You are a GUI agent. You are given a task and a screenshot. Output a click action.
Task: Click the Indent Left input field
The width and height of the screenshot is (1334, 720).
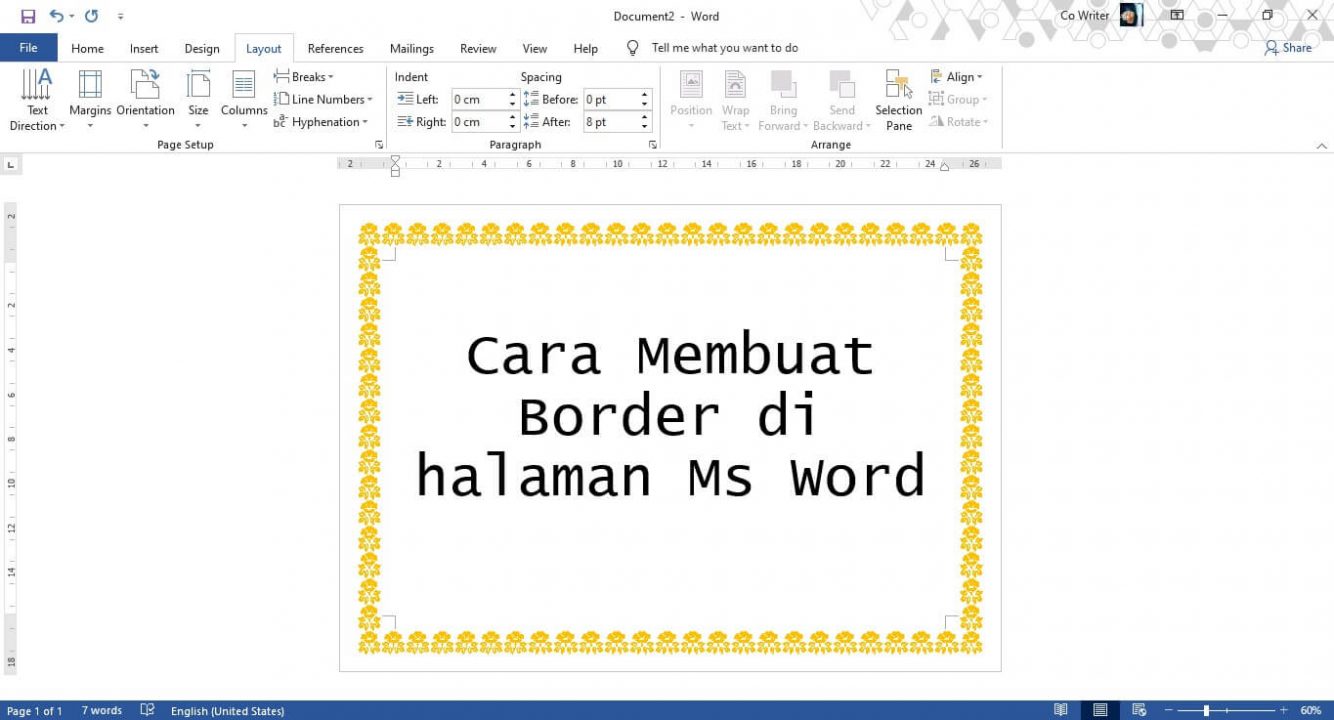[x=480, y=99]
